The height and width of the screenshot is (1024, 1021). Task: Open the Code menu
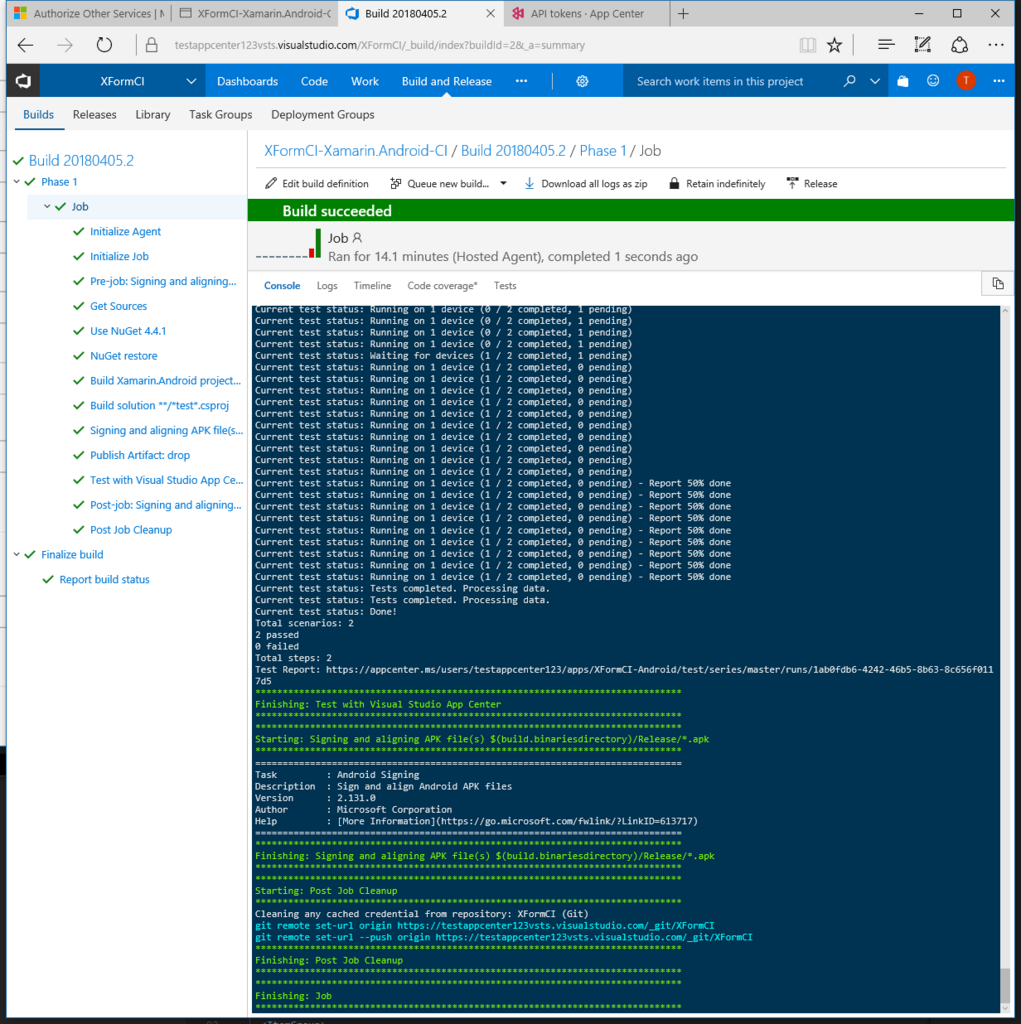314,81
